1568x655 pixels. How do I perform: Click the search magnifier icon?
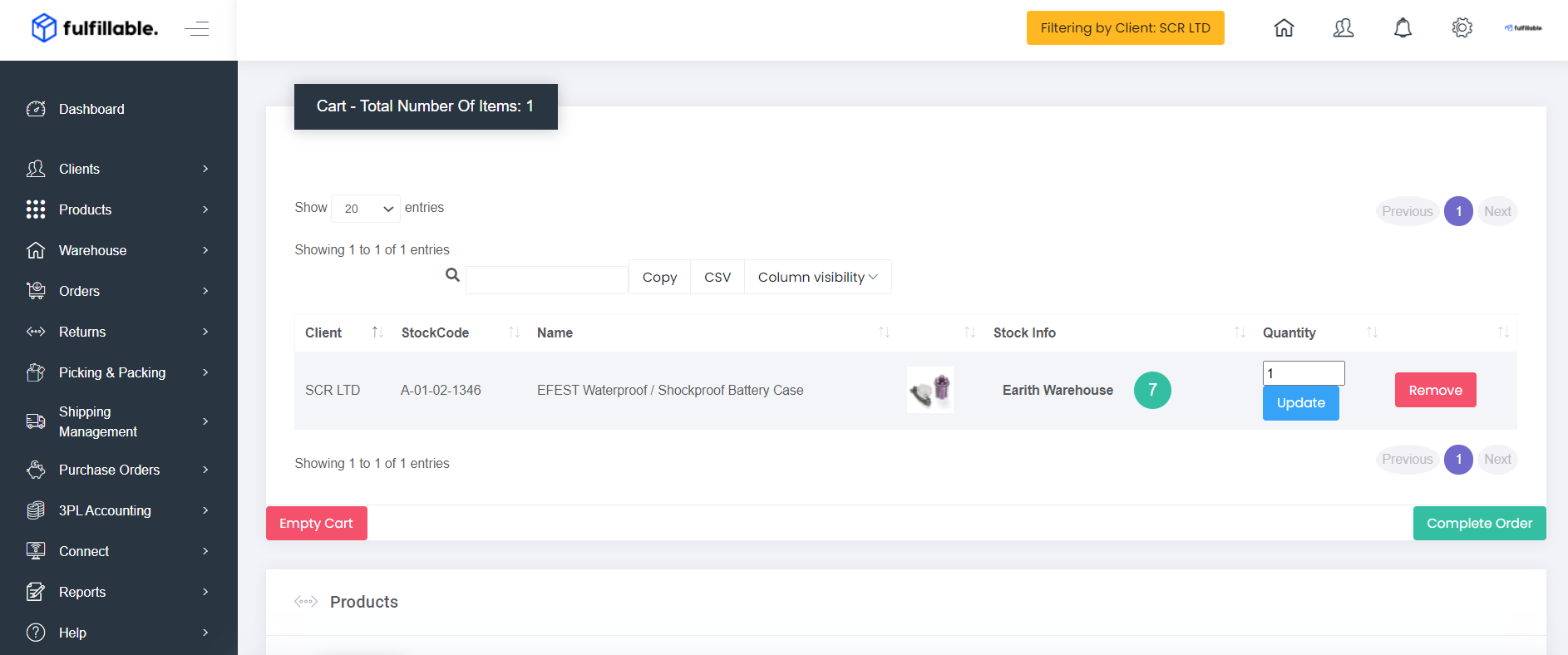(x=452, y=275)
